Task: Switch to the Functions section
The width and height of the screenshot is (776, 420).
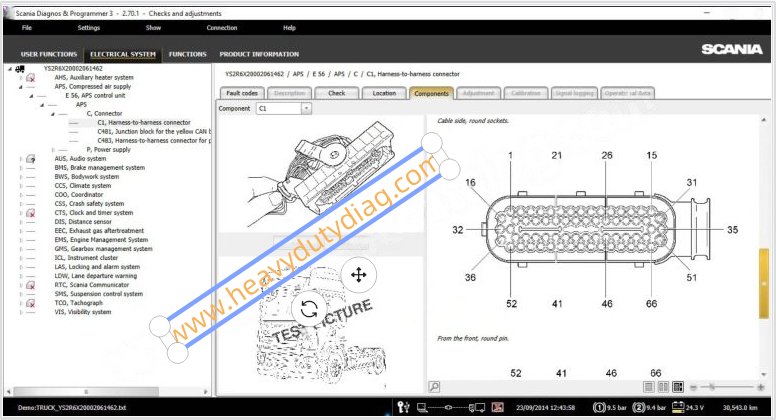Action: click(x=188, y=54)
